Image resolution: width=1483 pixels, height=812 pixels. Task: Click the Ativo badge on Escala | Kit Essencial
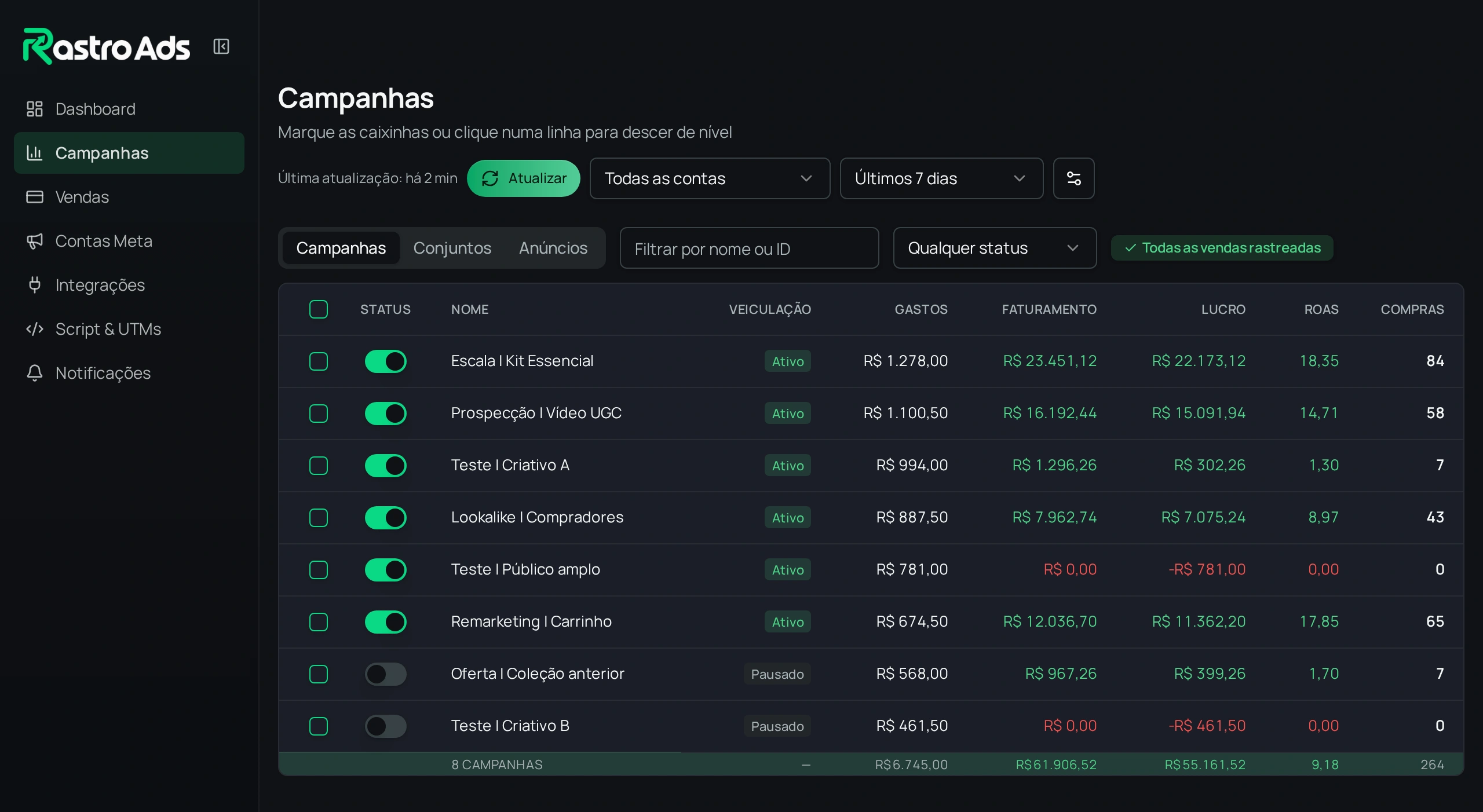pos(787,361)
